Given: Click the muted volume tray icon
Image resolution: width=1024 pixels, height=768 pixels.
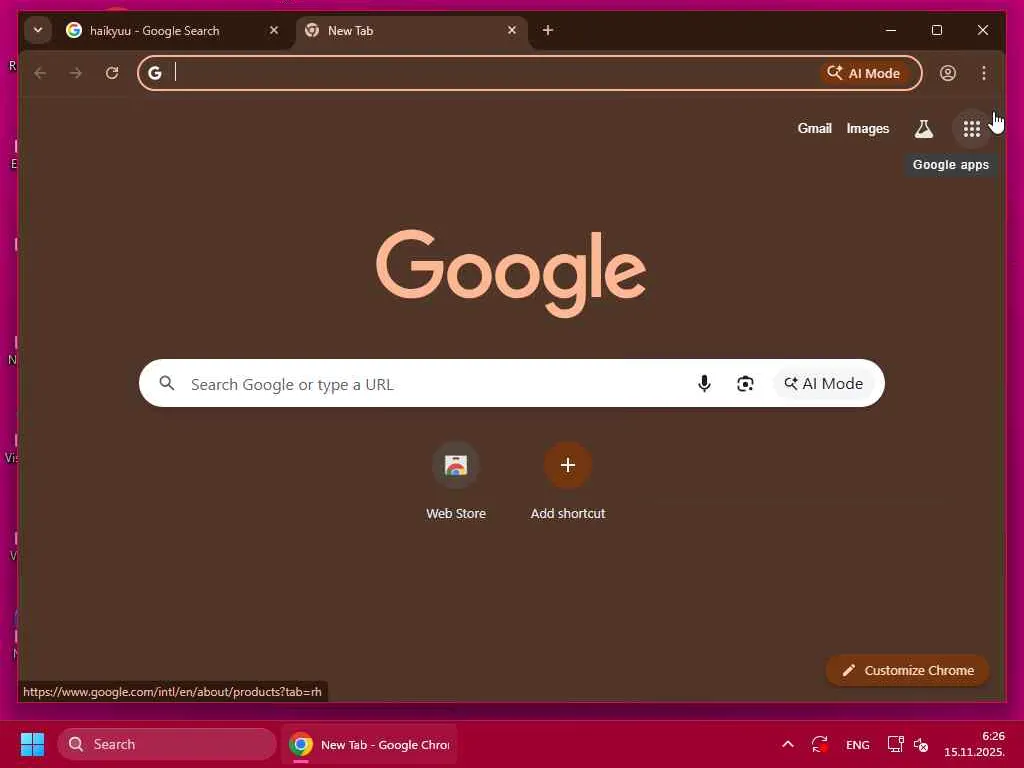Looking at the screenshot, I should pyautogui.click(x=921, y=744).
